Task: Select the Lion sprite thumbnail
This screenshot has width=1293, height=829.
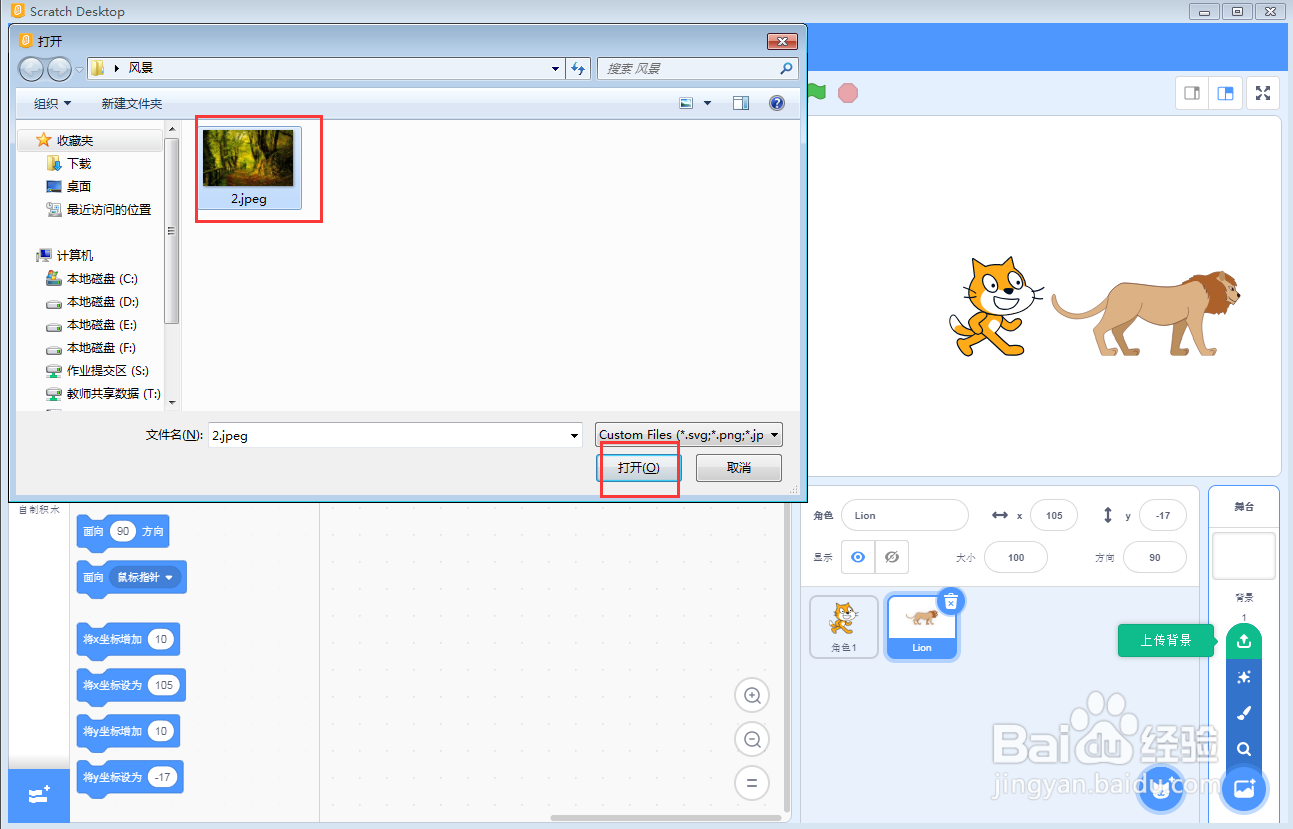Action: pyautogui.click(x=922, y=627)
